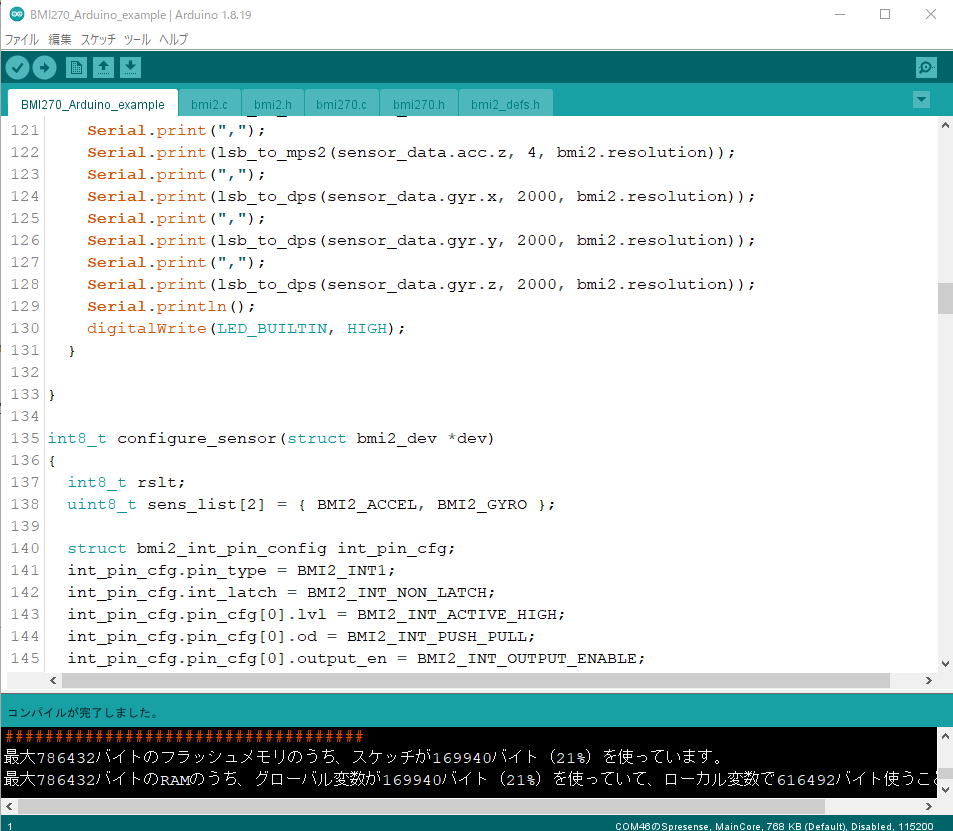Click line 138 sens_list declaration

310,504
